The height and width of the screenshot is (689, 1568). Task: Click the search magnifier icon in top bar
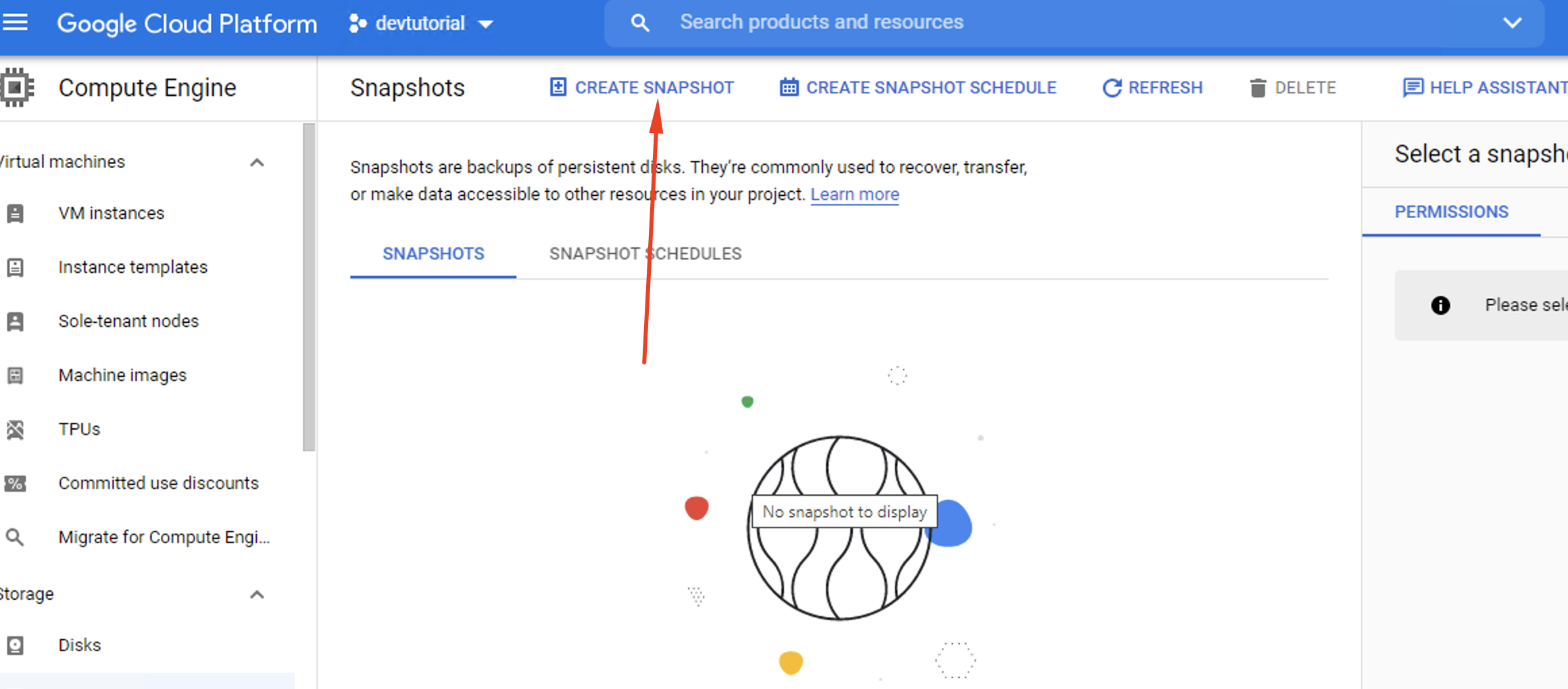coord(639,23)
